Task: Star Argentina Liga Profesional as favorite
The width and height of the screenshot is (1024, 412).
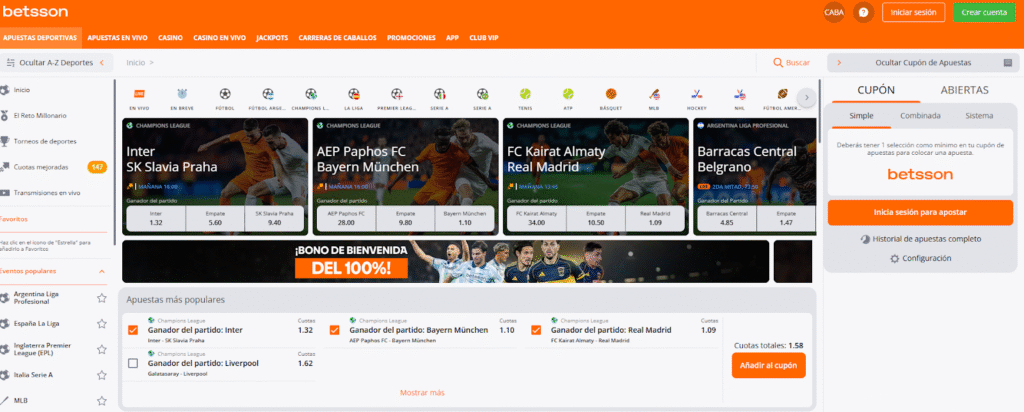Action: [x=101, y=298]
